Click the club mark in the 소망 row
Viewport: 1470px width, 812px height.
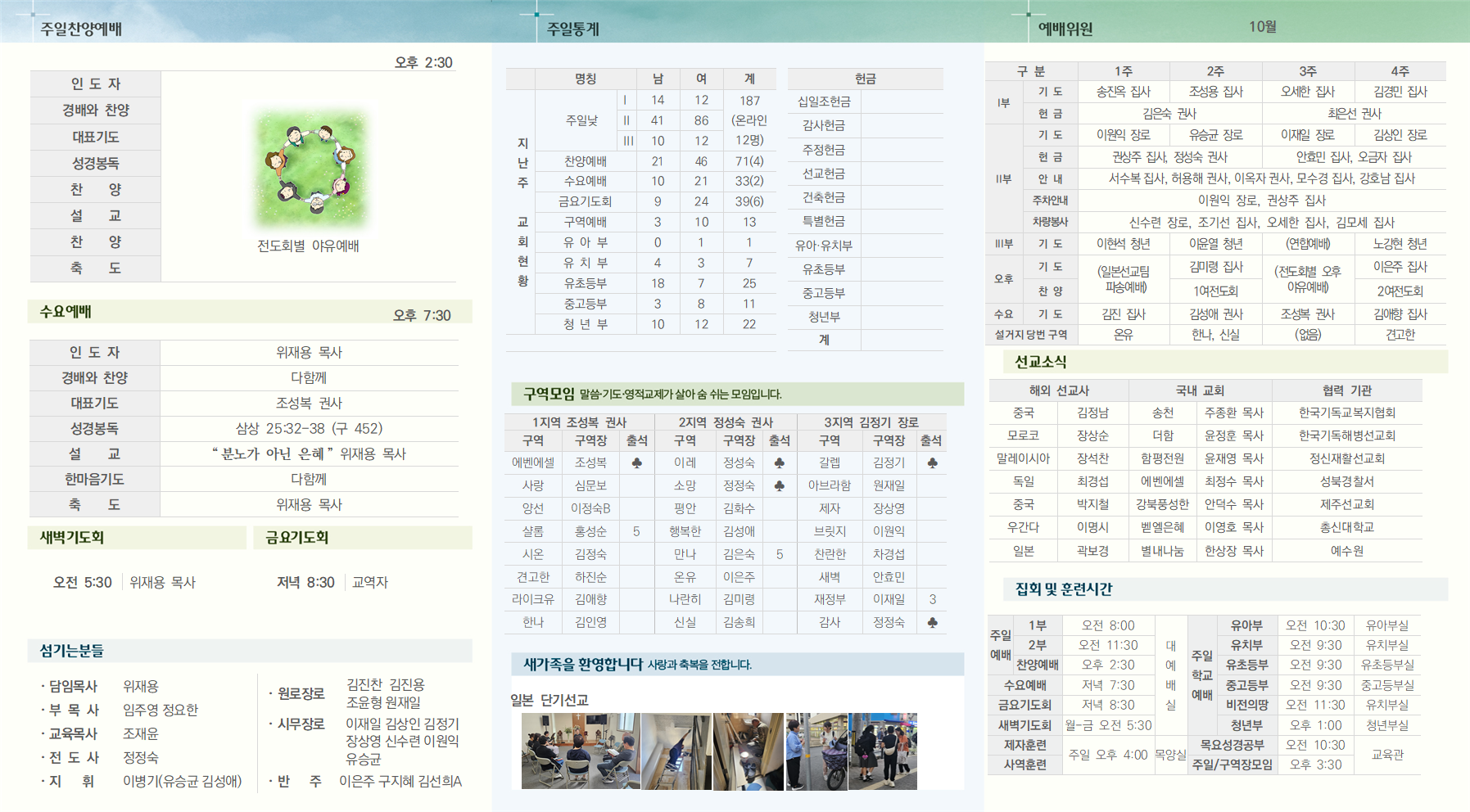tap(779, 485)
